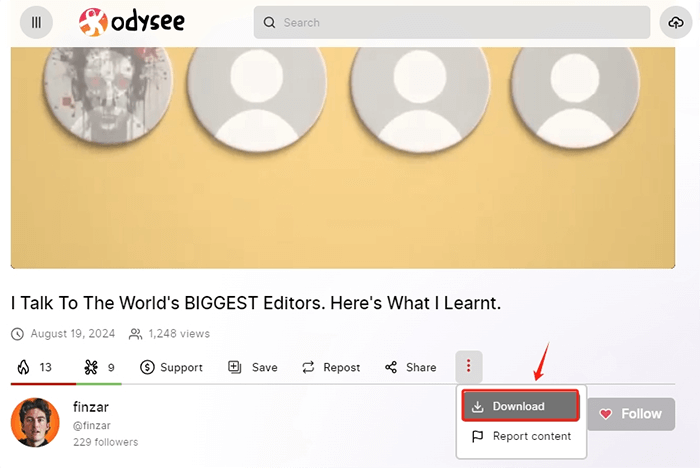Save the video to a playlist
The width and height of the screenshot is (700, 468).
click(x=253, y=367)
